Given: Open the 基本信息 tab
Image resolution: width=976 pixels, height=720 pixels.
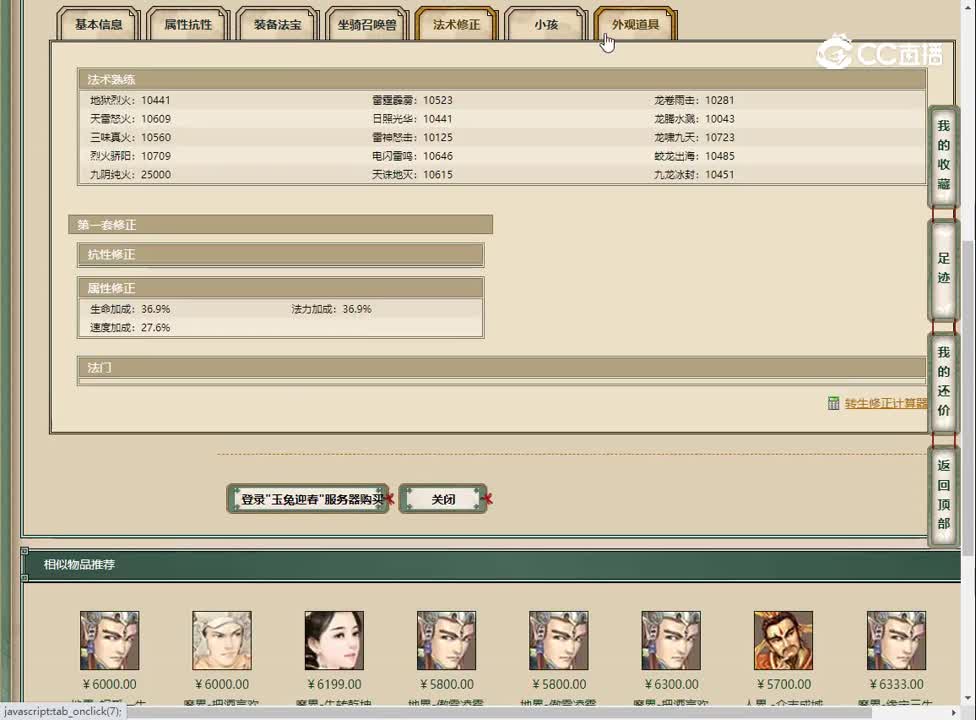Looking at the screenshot, I should pyautogui.click(x=99, y=25).
